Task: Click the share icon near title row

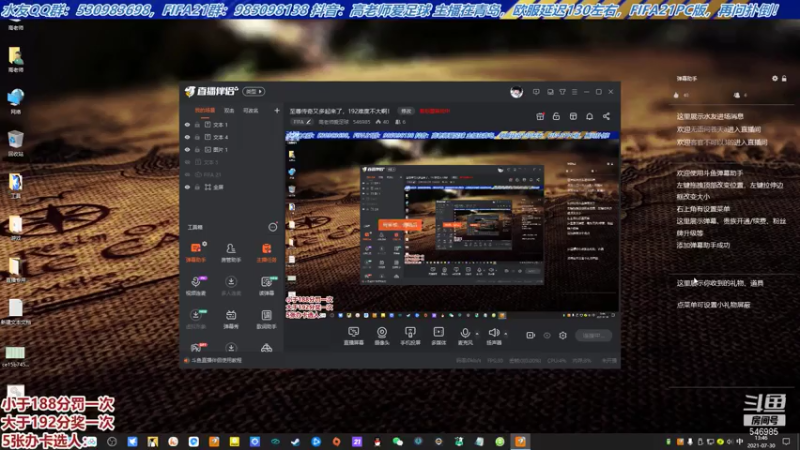Action: [606, 116]
